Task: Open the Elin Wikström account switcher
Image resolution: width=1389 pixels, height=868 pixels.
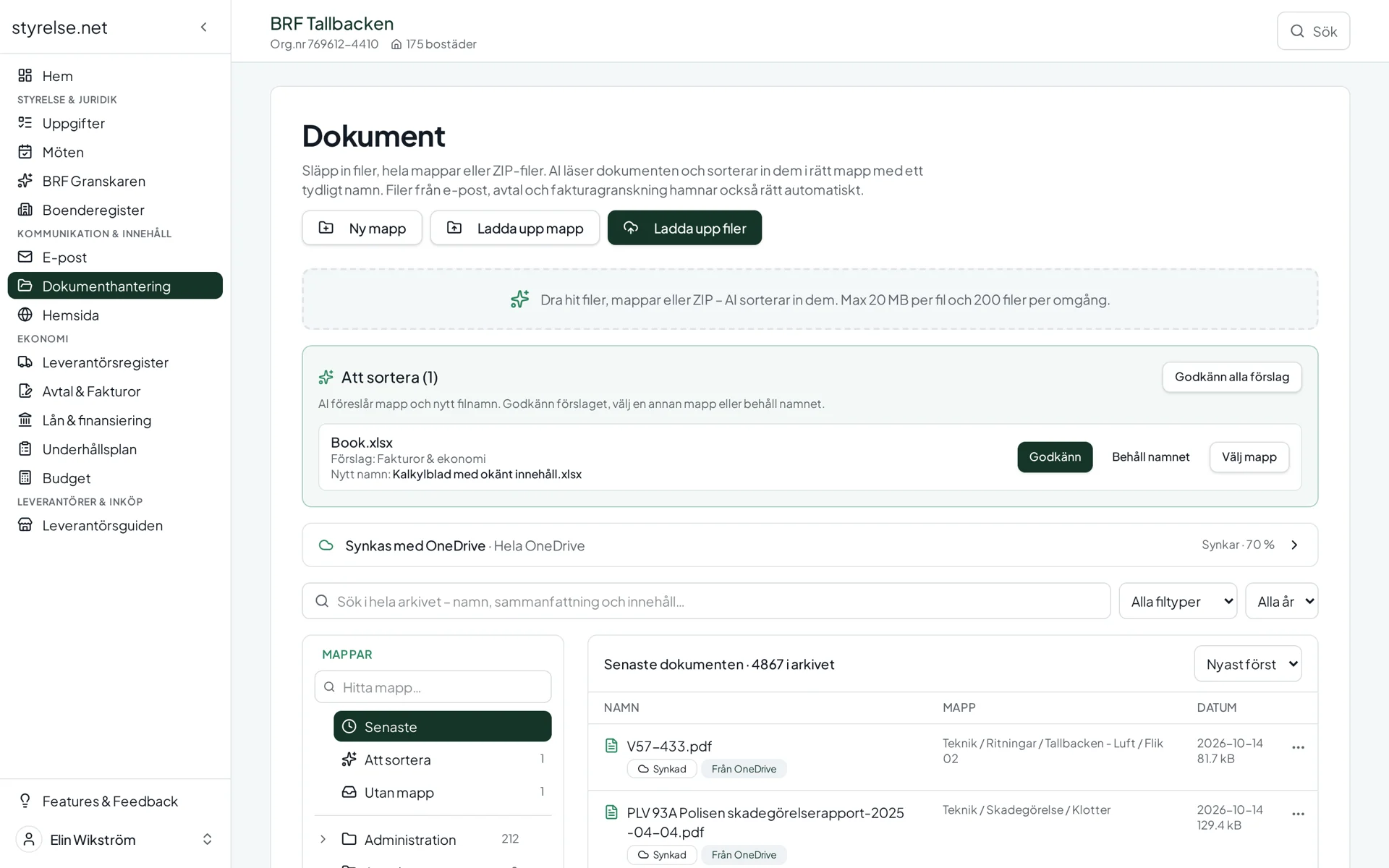Action: coord(115,839)
